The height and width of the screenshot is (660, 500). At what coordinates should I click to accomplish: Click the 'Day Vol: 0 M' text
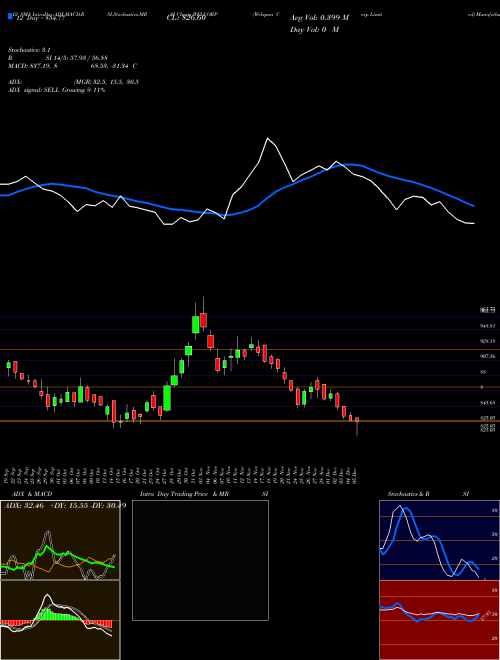tap(314, 30)
